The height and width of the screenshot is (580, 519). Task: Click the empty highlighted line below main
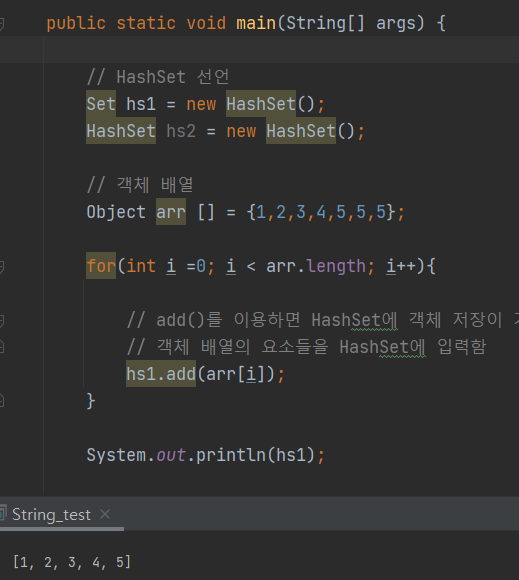[x=259, y=50]
